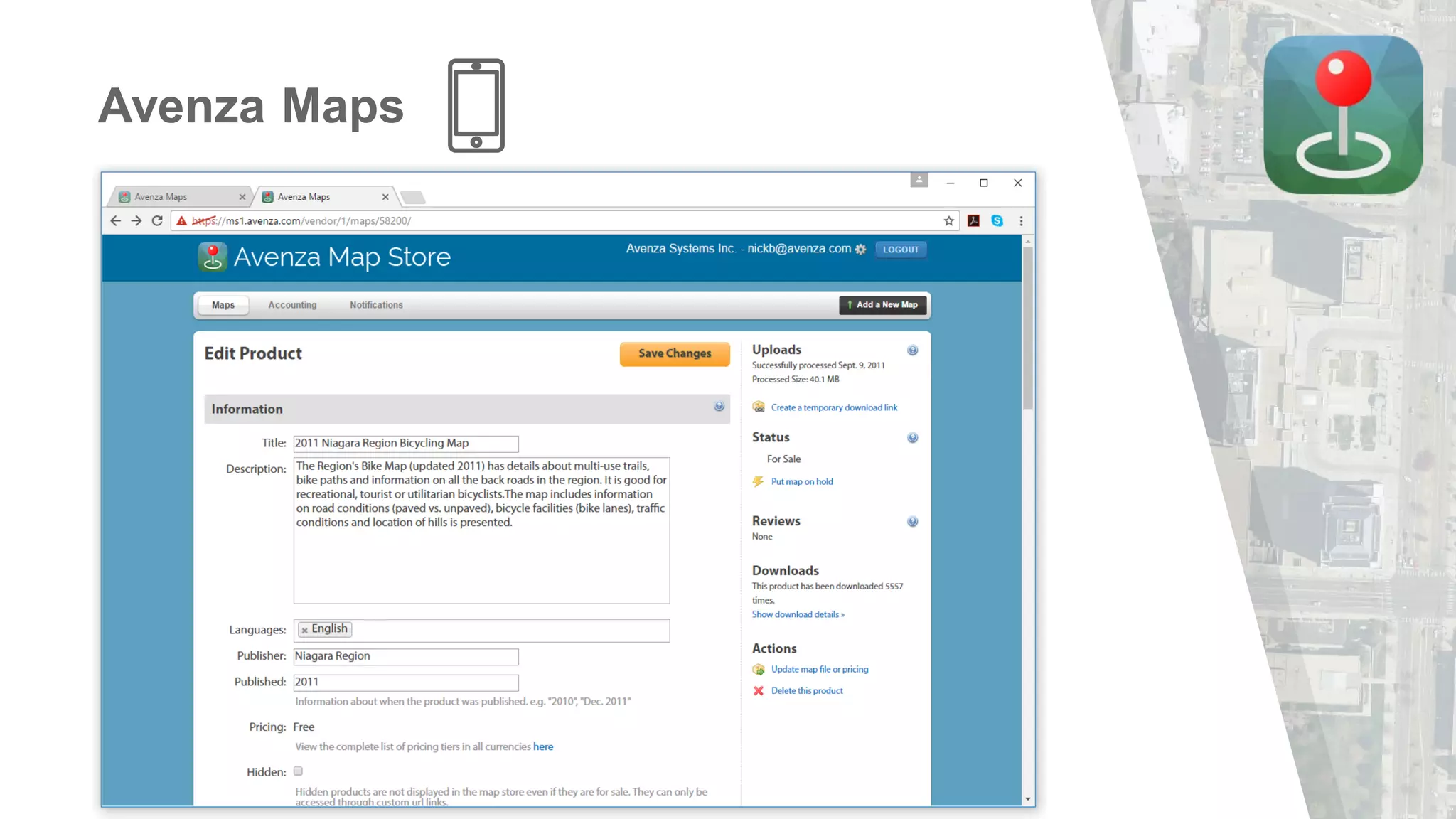Click the Add a New Map button
The image size is (1456, 819).
[x=882, y=305]
